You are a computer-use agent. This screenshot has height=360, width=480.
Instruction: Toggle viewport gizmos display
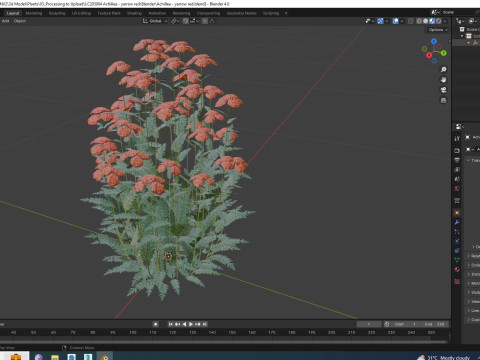click(x=380, y=21)
